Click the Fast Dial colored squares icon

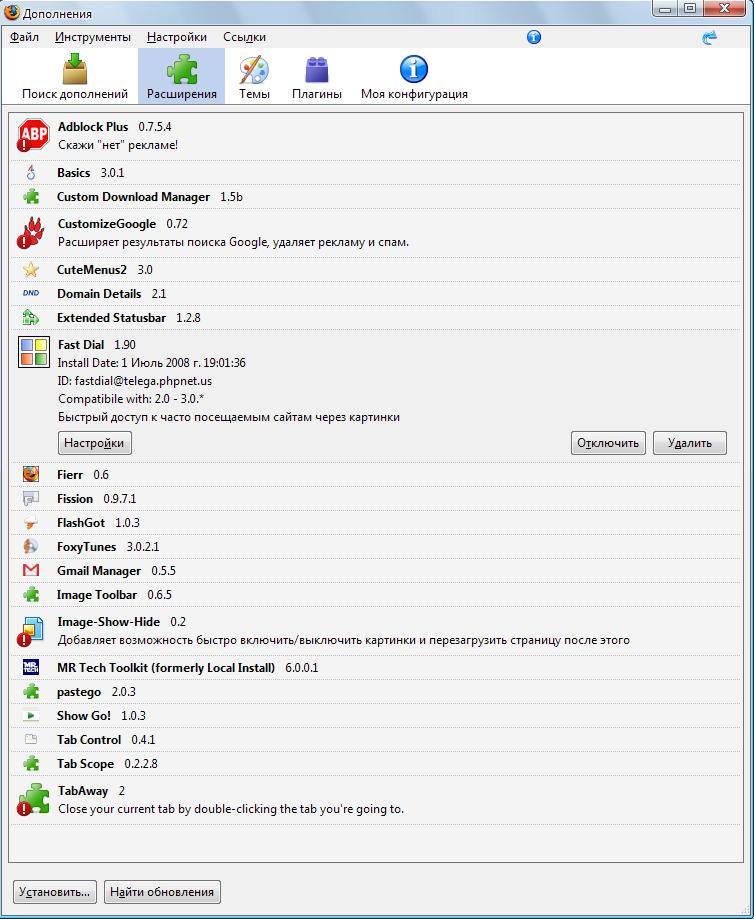[x=34, y=352]
